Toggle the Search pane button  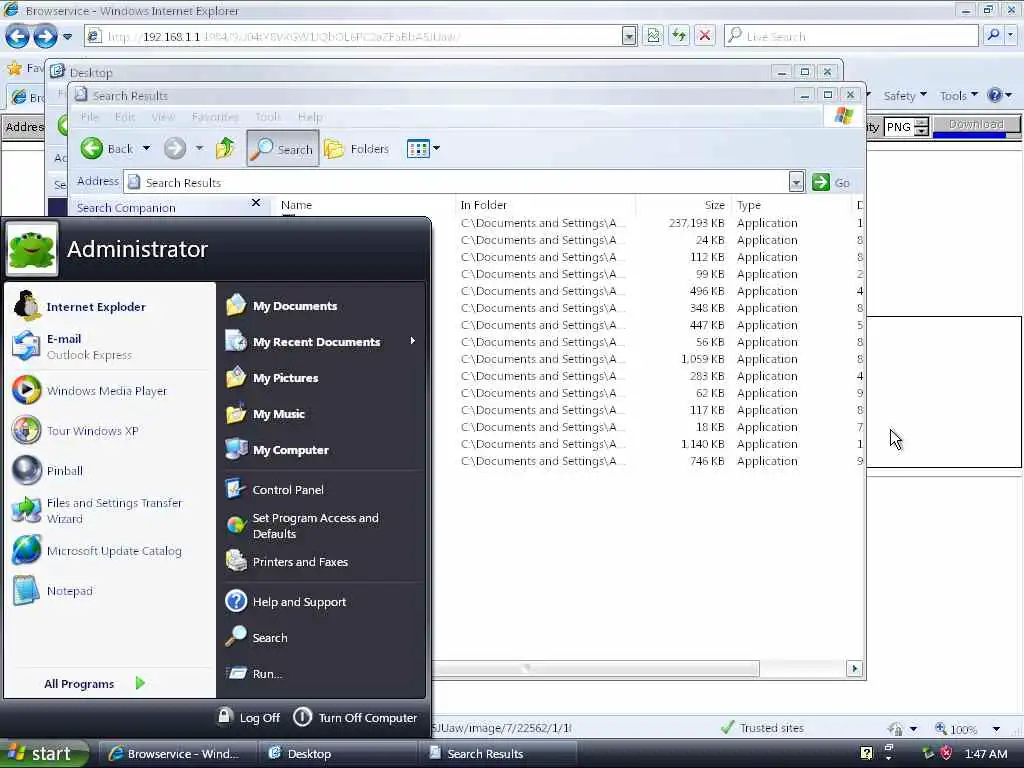pyautogui.click(x=283, y=148)
